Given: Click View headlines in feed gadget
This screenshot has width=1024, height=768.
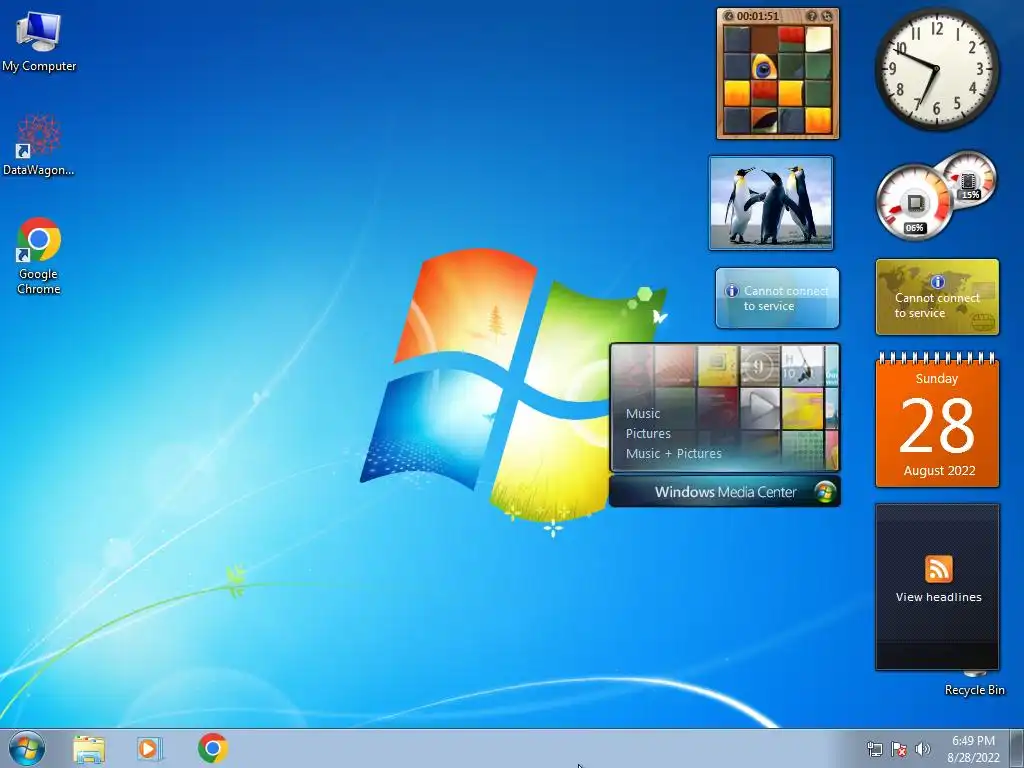Looking at the screenshot, I should (x=938, y=597).
